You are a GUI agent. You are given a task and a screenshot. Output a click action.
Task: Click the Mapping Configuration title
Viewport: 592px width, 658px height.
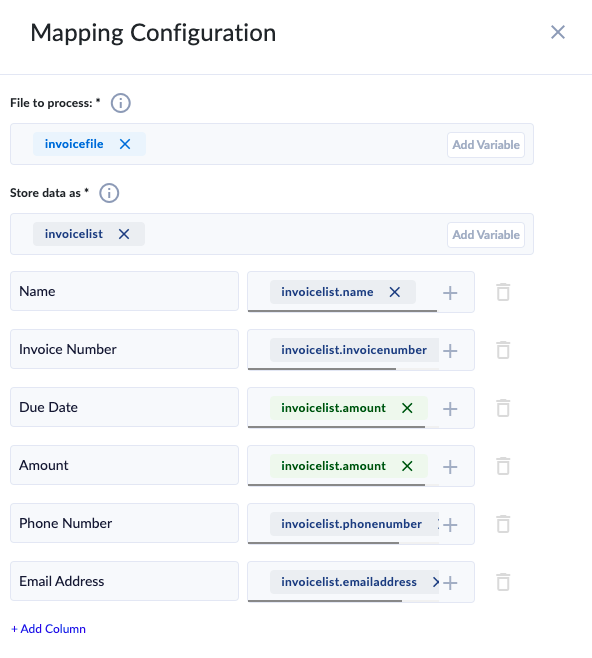[153, 33]
